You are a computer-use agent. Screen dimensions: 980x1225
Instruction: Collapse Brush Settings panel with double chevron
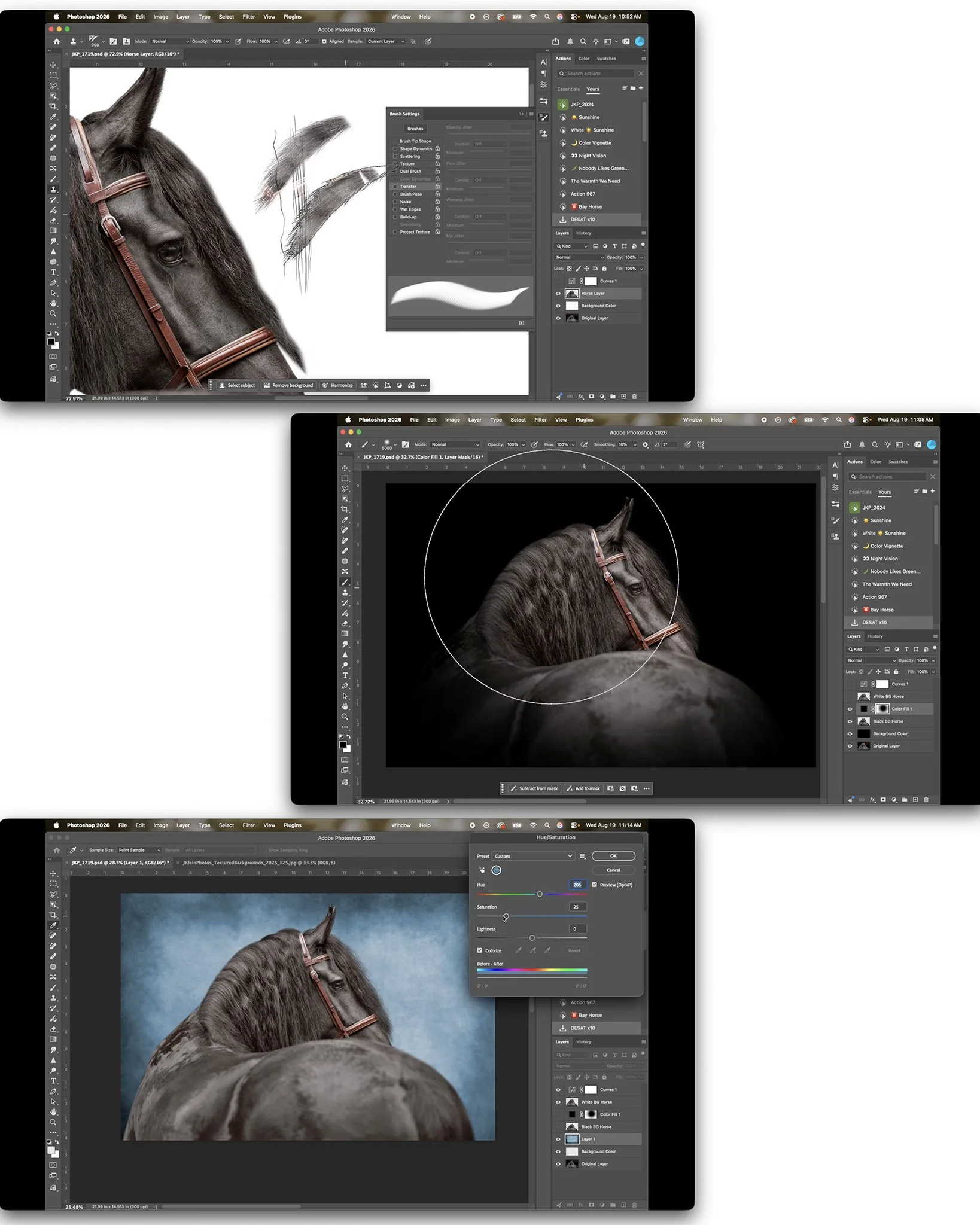521,114
